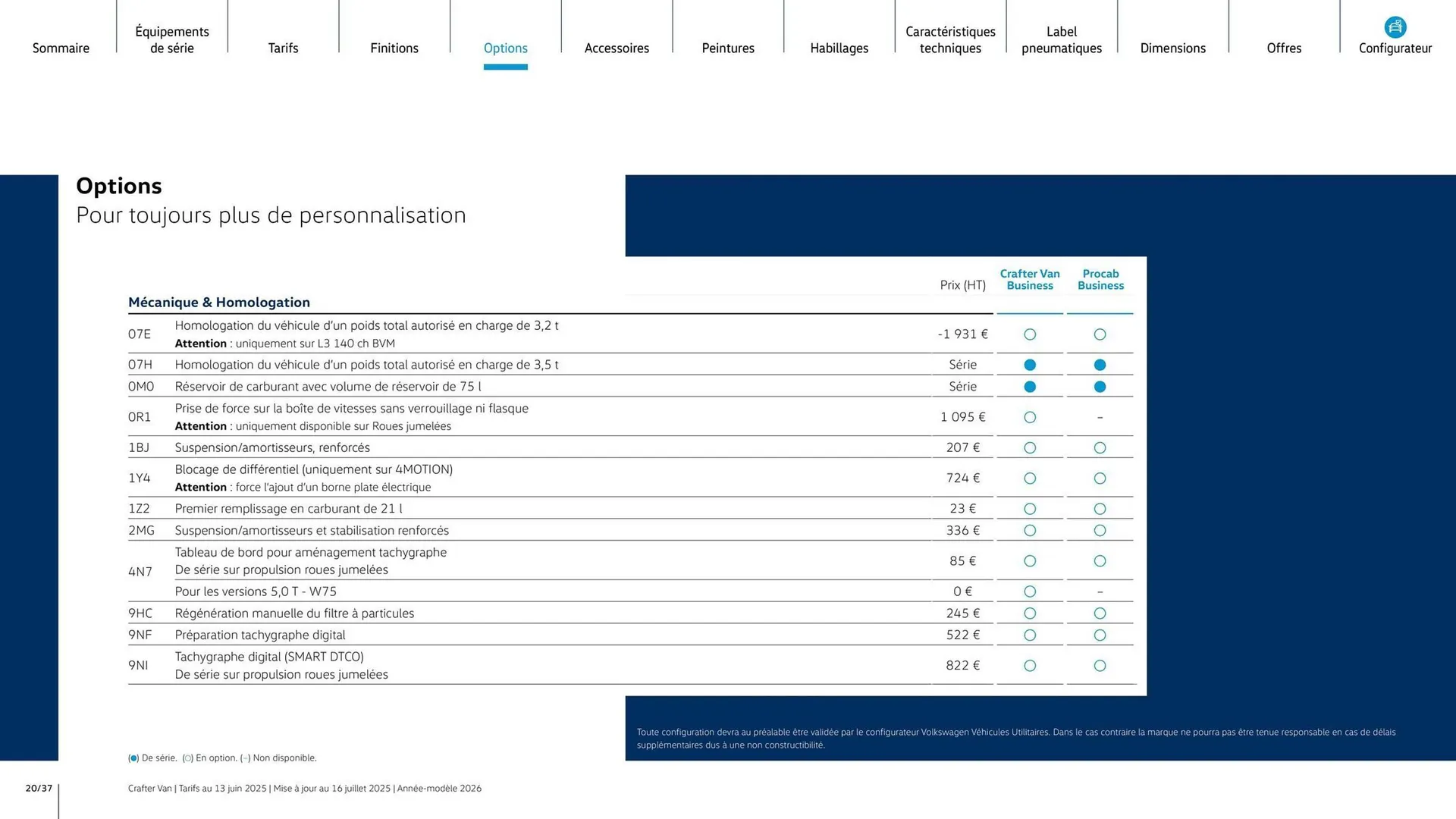Select option circle for régénération 9HC
The height and width of the screenshot is (819, 1456).
click(x=1029, y=613)
